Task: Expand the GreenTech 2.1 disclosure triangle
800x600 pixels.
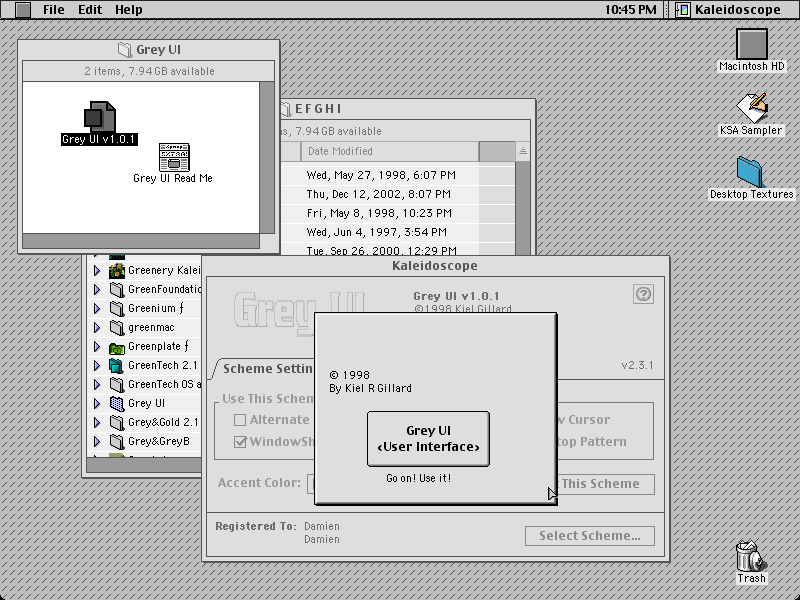Action: 97,366
